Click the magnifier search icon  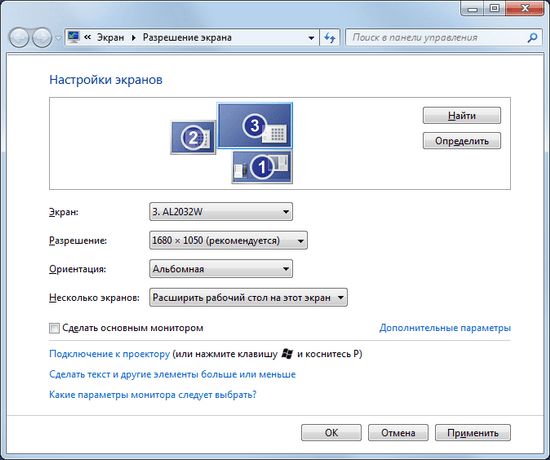click(532, 38)
